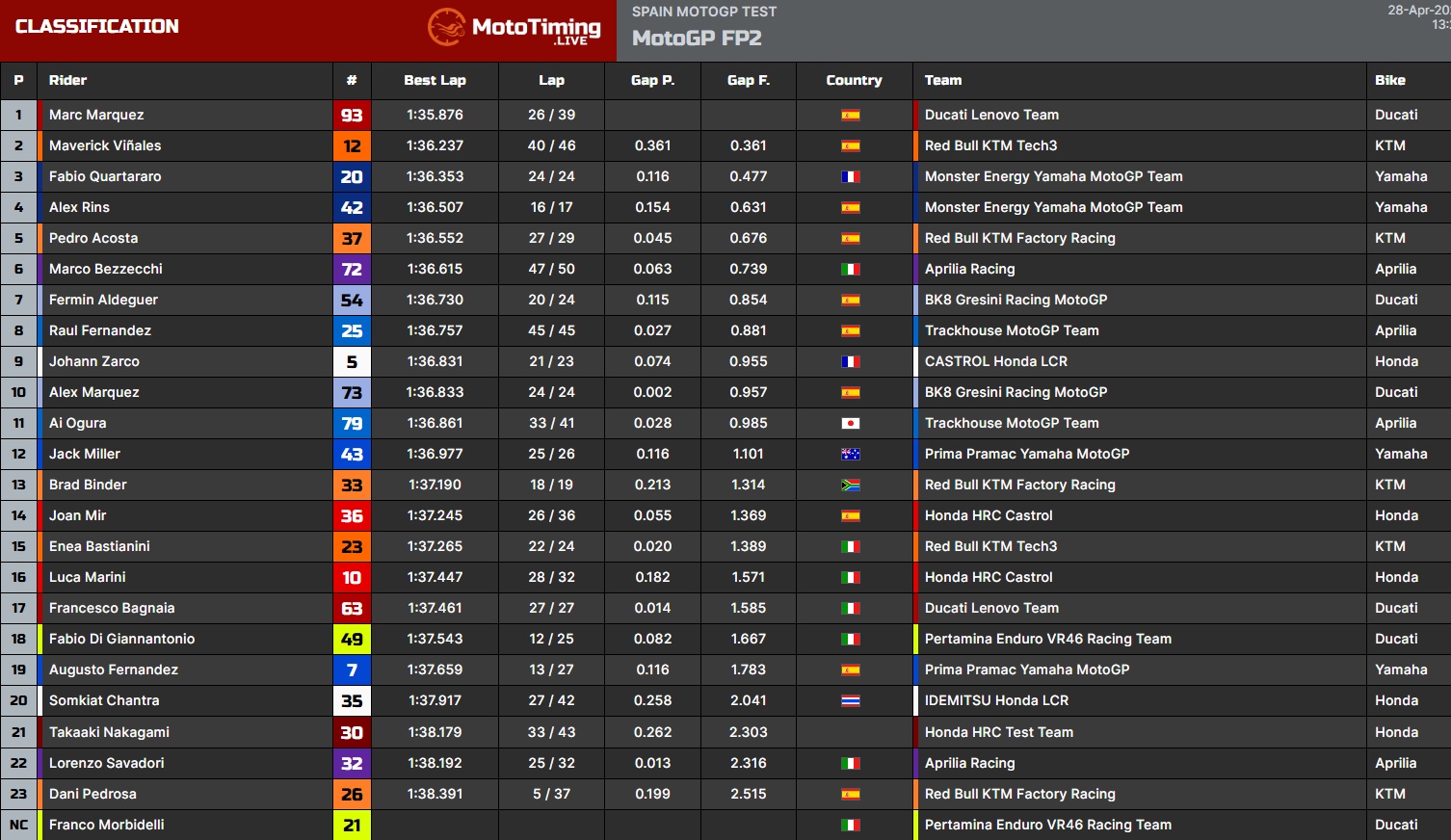This screenshot has width=1451, height=840.
Task: Click the MotoTiming Live logo
Action: click(514, 28)
